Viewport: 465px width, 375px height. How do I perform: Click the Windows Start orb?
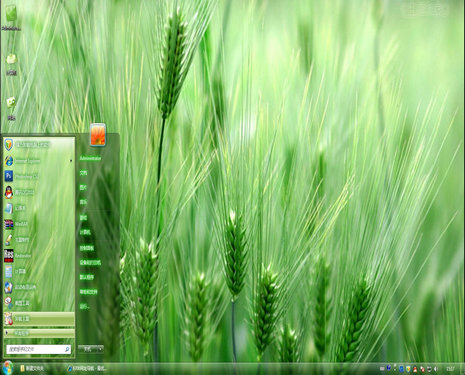(7, 368)
